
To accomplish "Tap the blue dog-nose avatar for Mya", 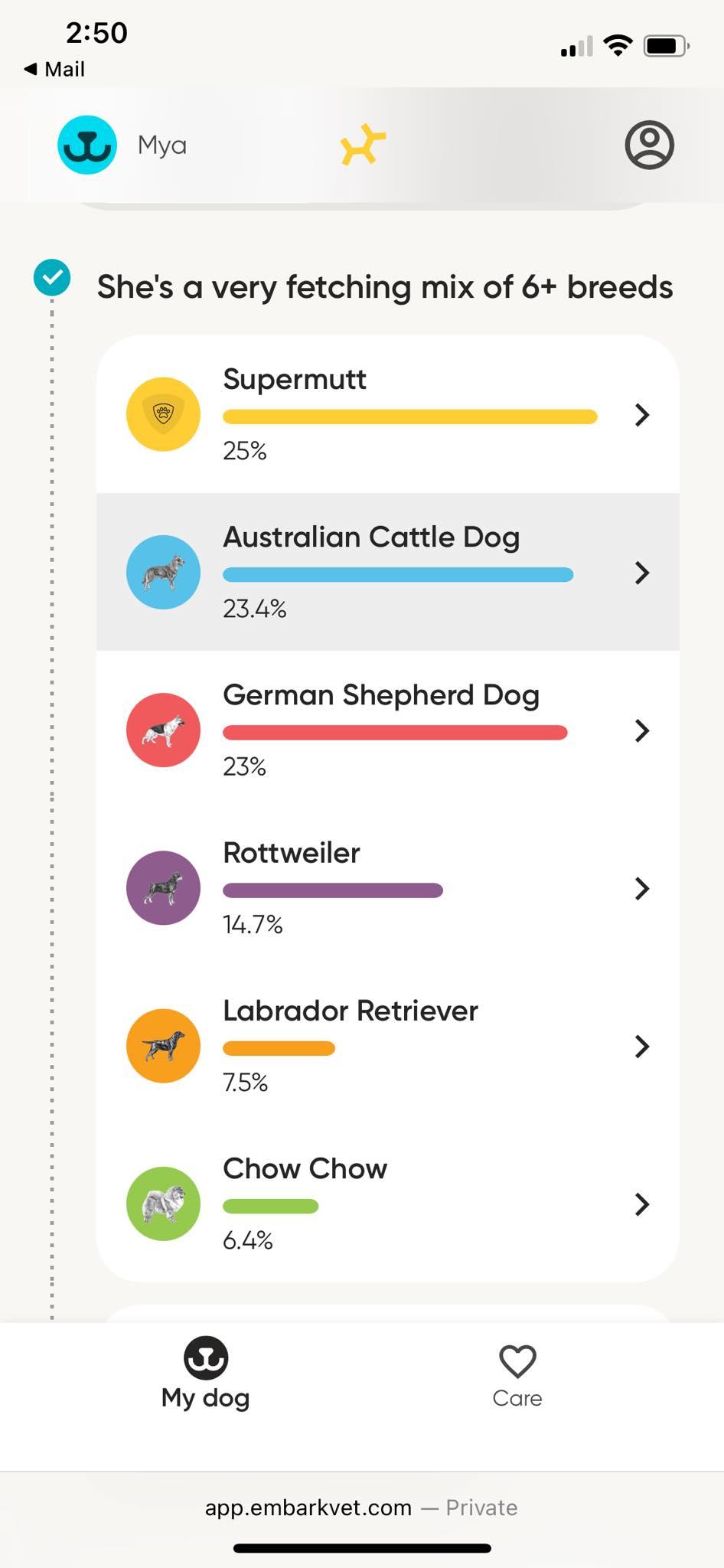I will 87,145.
